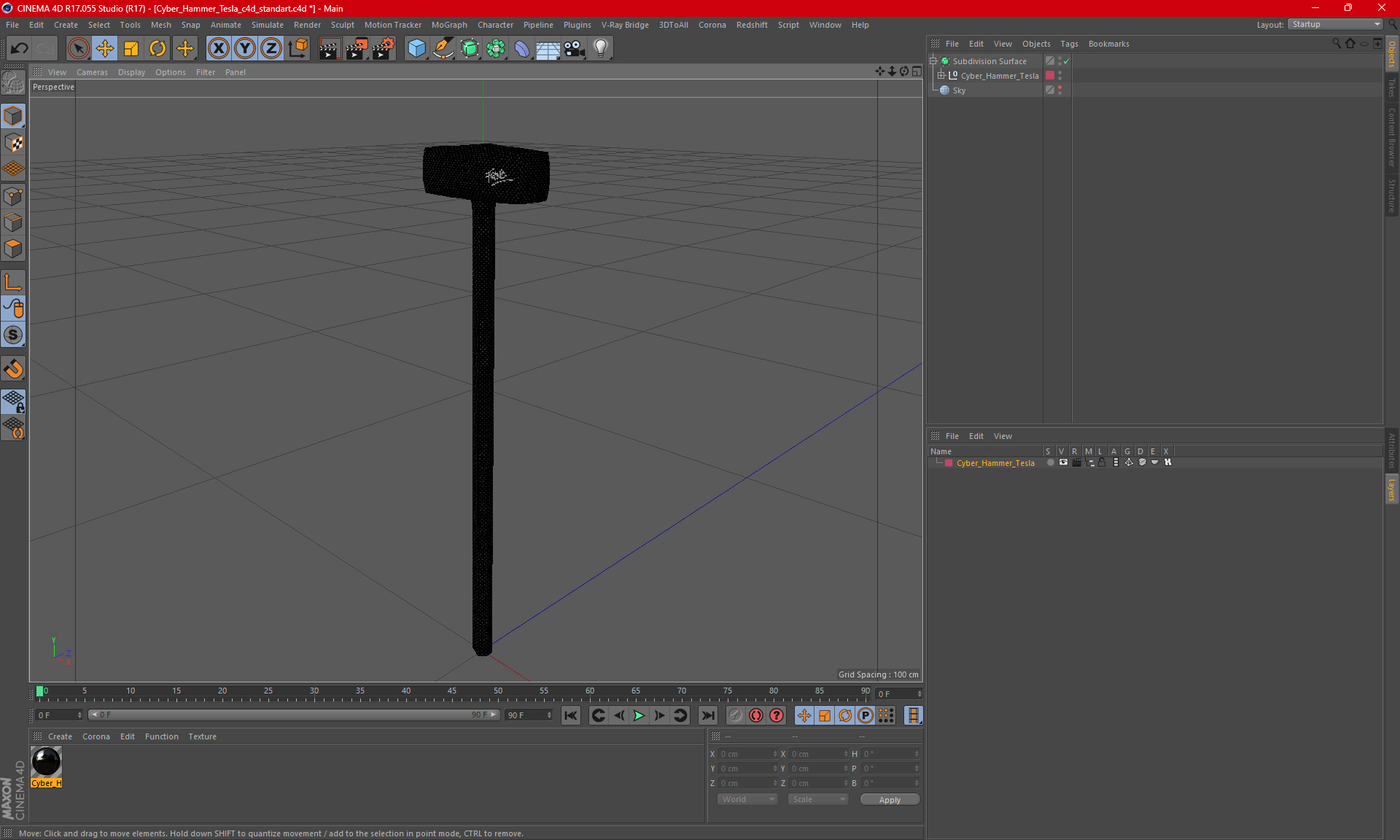This screenshot has width=1400, height=840.
Task: Collapse the Subdivision Surface tree item
Action: pos(933,61)
